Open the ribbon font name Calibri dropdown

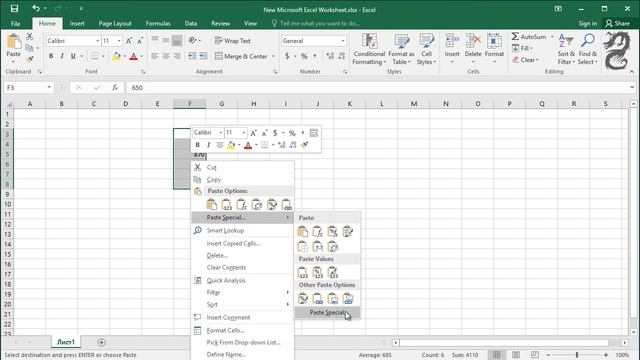pyautogui.click(x=98, y=41)
